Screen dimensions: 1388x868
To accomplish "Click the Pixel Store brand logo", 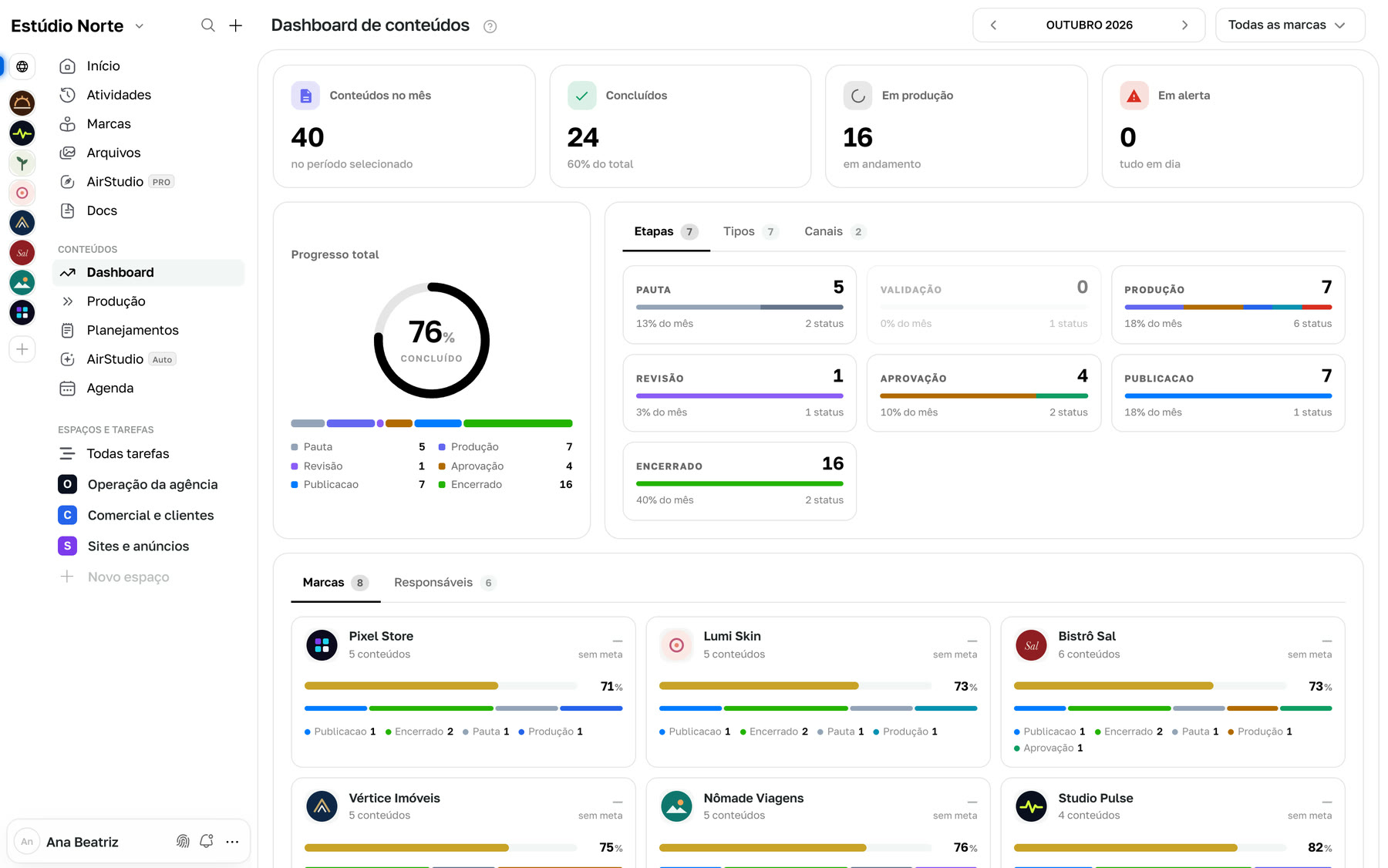I will click(x=322, y=645).
